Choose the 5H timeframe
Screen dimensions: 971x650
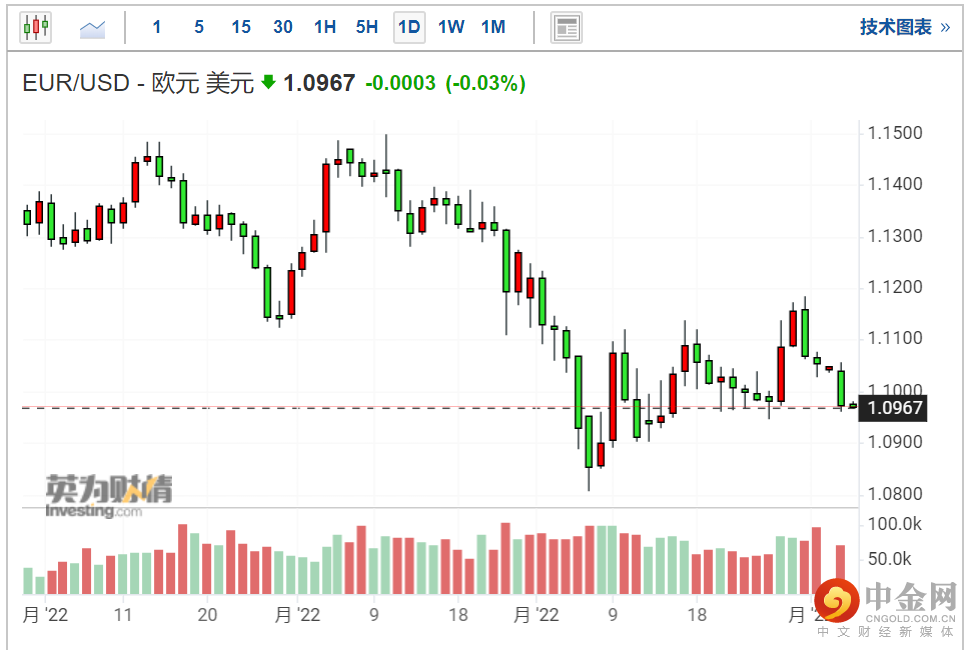tap(367, 27)
